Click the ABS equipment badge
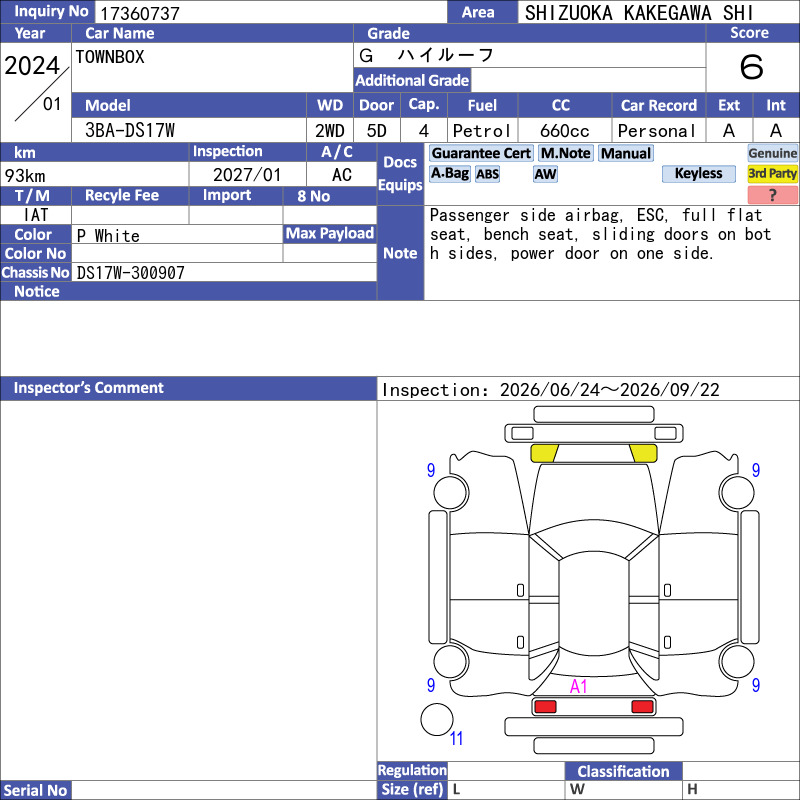 (x=487, y=174)
